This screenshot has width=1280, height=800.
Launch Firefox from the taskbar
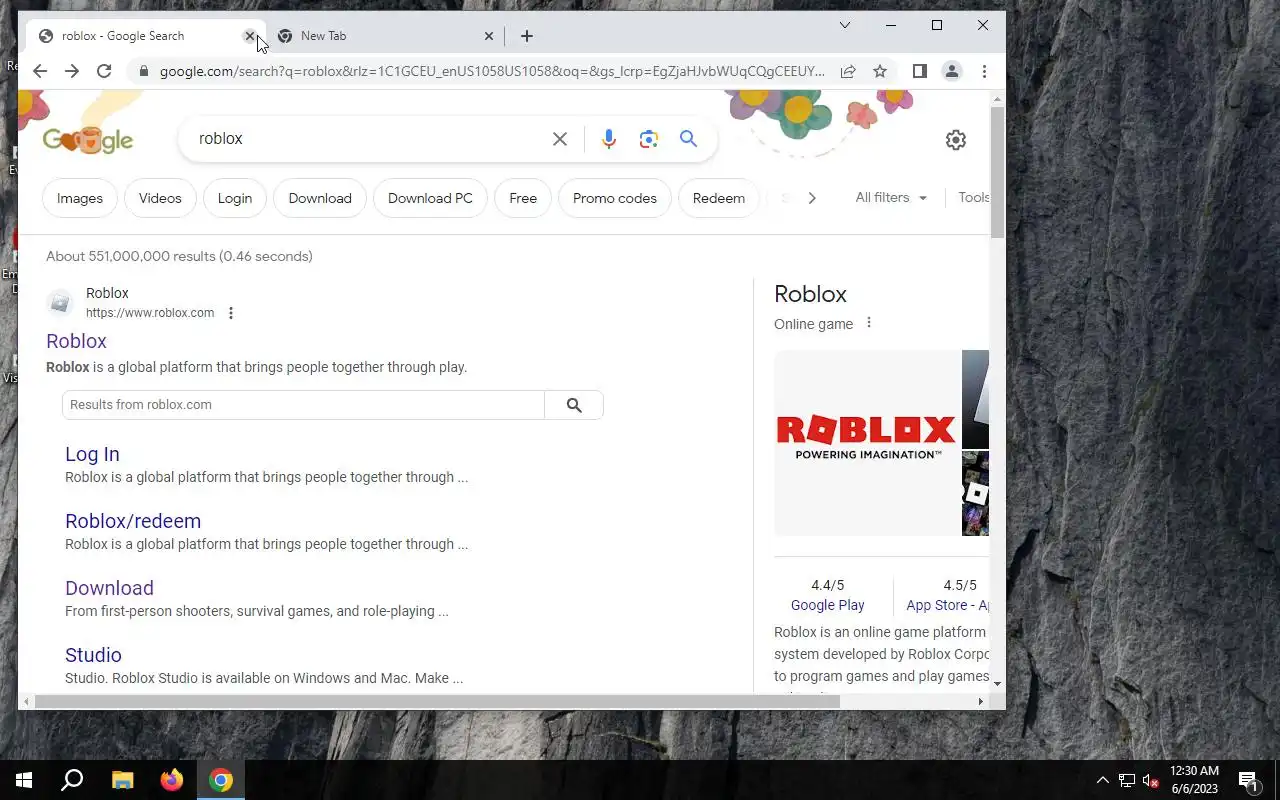point(172,780)
